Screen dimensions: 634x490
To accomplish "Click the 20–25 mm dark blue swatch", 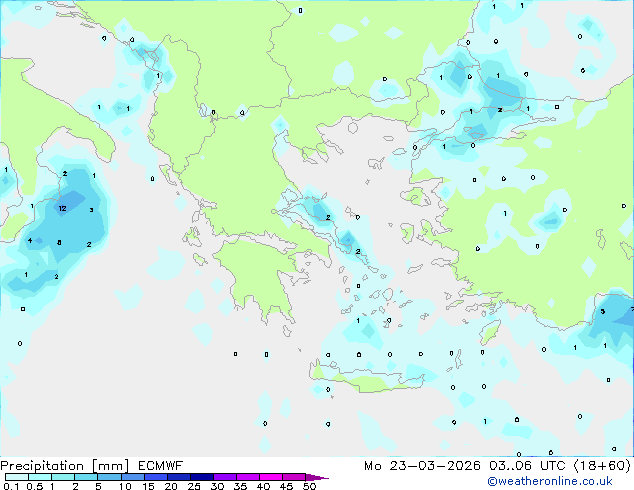I will (178, 477).
